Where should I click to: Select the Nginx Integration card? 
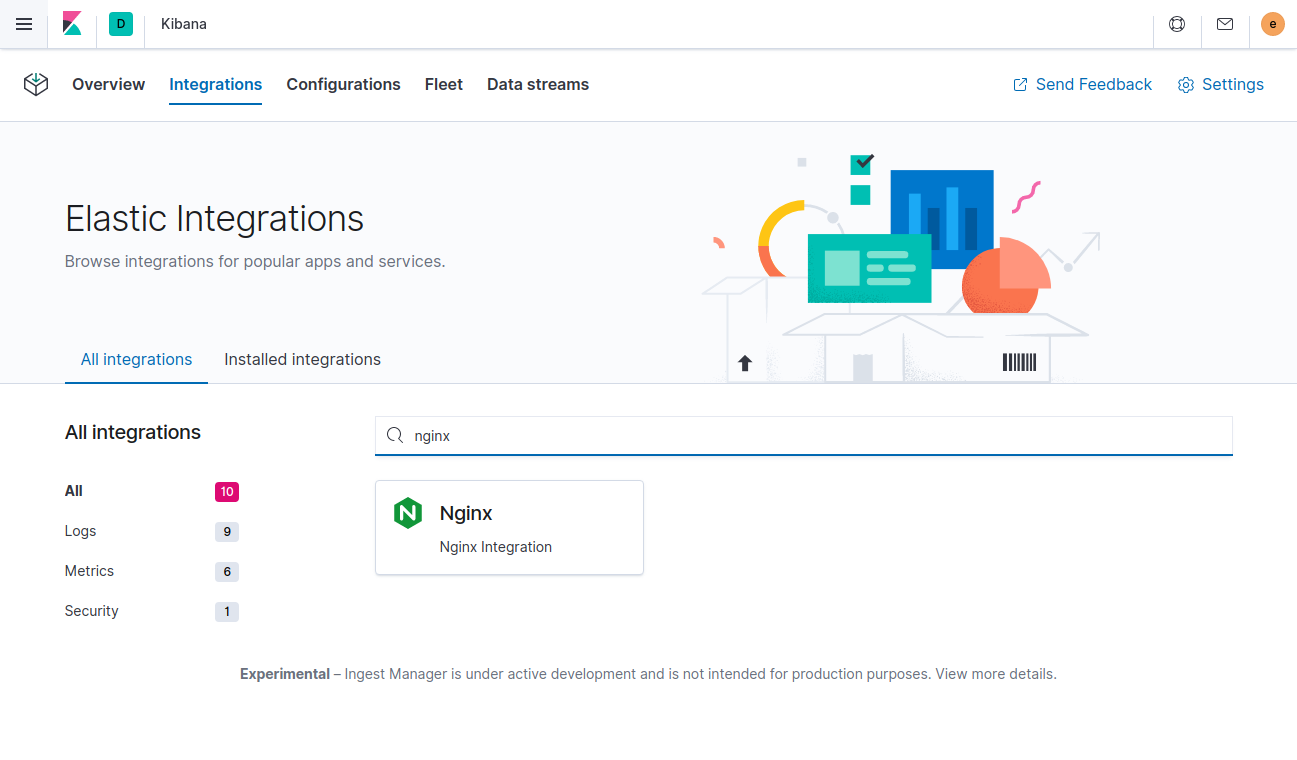click(x=509, y=527)
